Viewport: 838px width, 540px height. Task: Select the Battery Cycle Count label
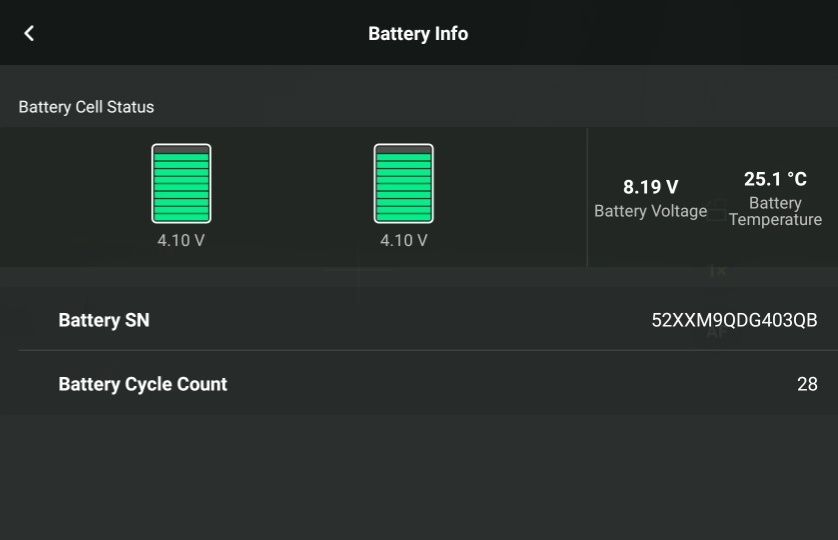click(x=143, y=384)
